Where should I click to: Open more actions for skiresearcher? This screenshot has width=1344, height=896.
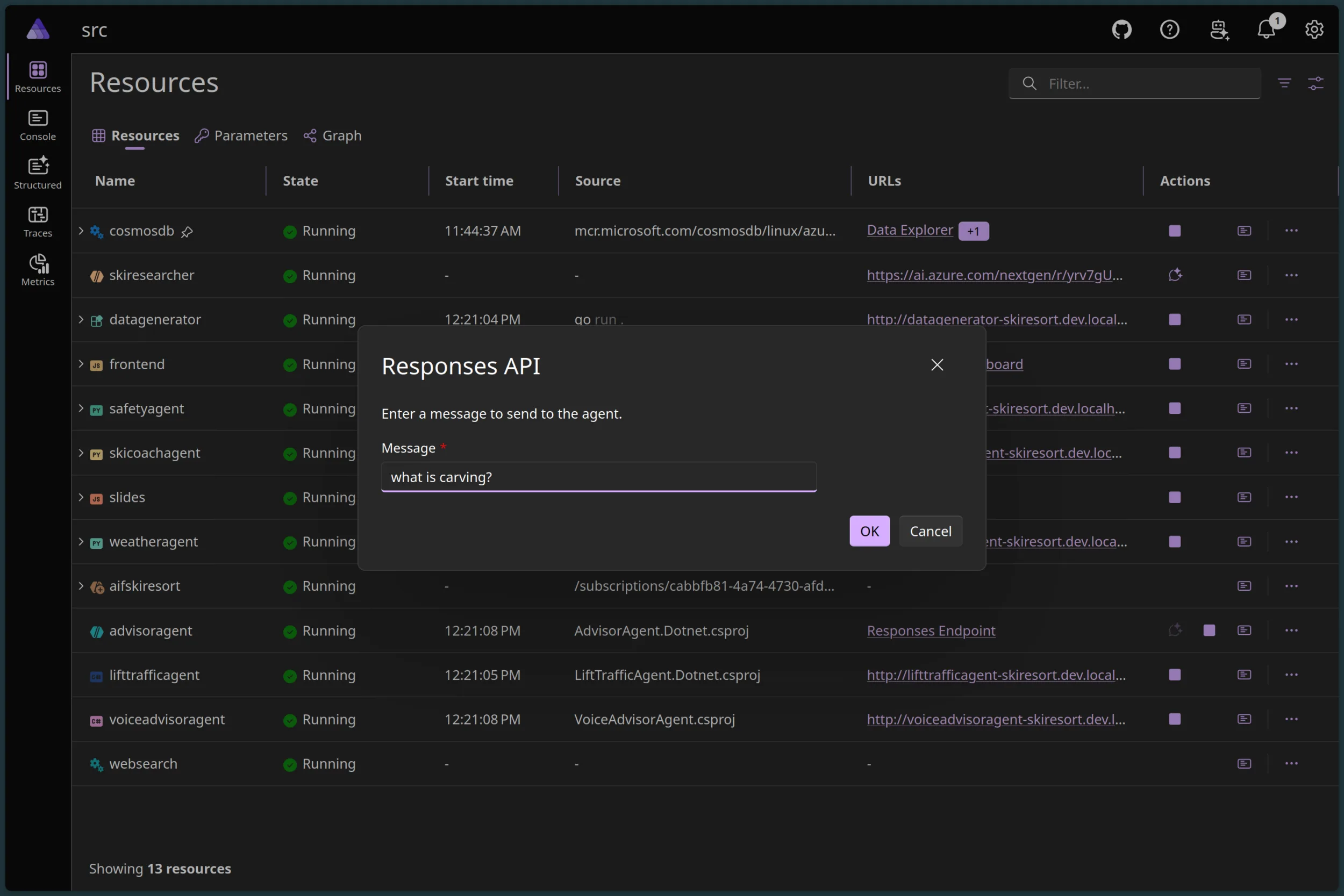[1291, 275]
